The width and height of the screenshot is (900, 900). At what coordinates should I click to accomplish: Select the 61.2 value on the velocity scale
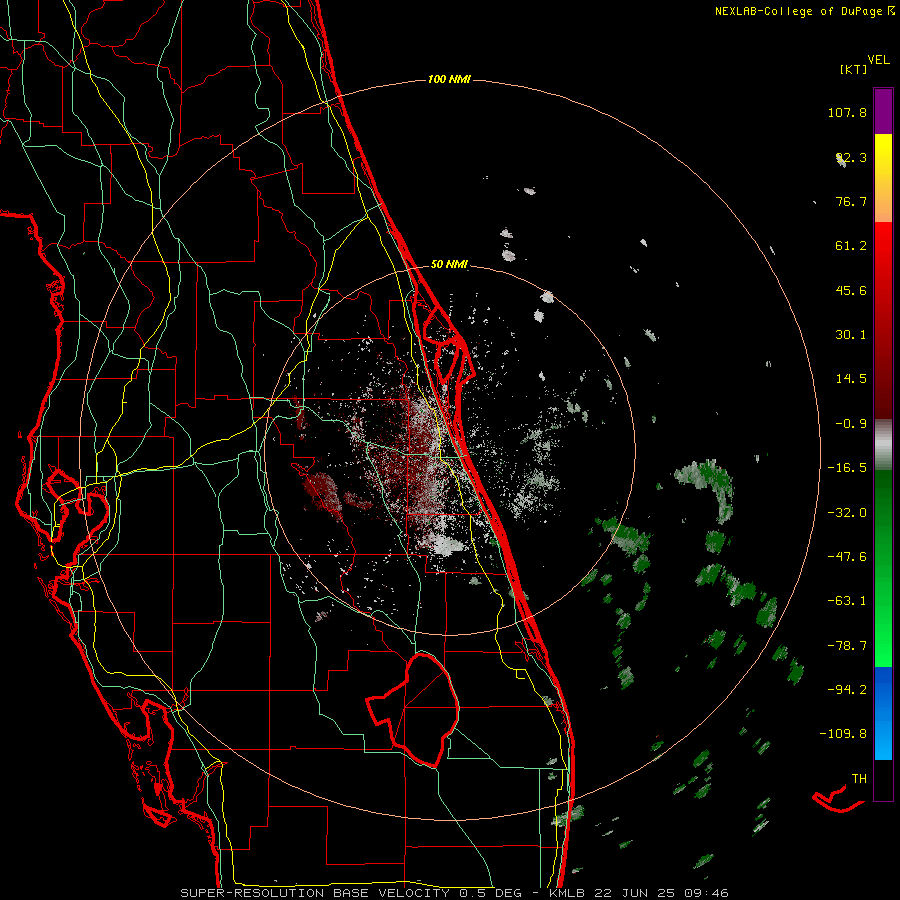point(851,246)
